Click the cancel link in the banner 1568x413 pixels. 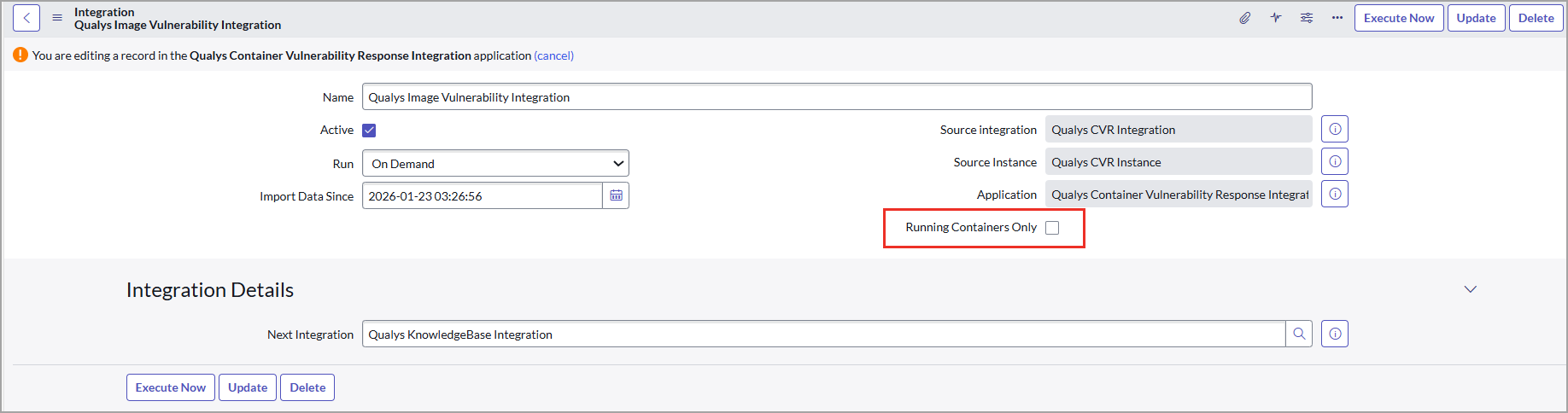554,55
